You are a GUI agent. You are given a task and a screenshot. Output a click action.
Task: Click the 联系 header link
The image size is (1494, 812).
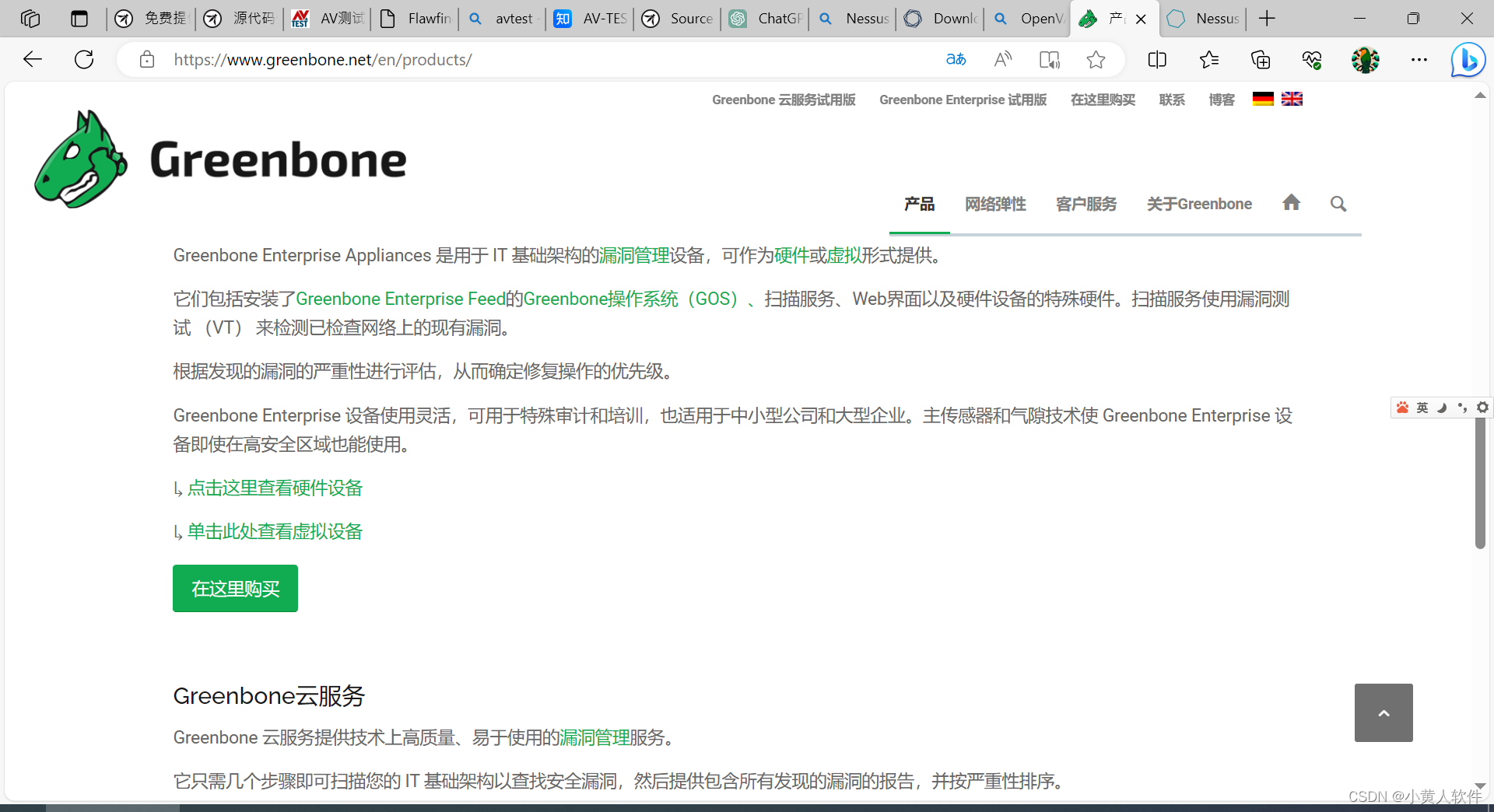(x=1172, y=100)
